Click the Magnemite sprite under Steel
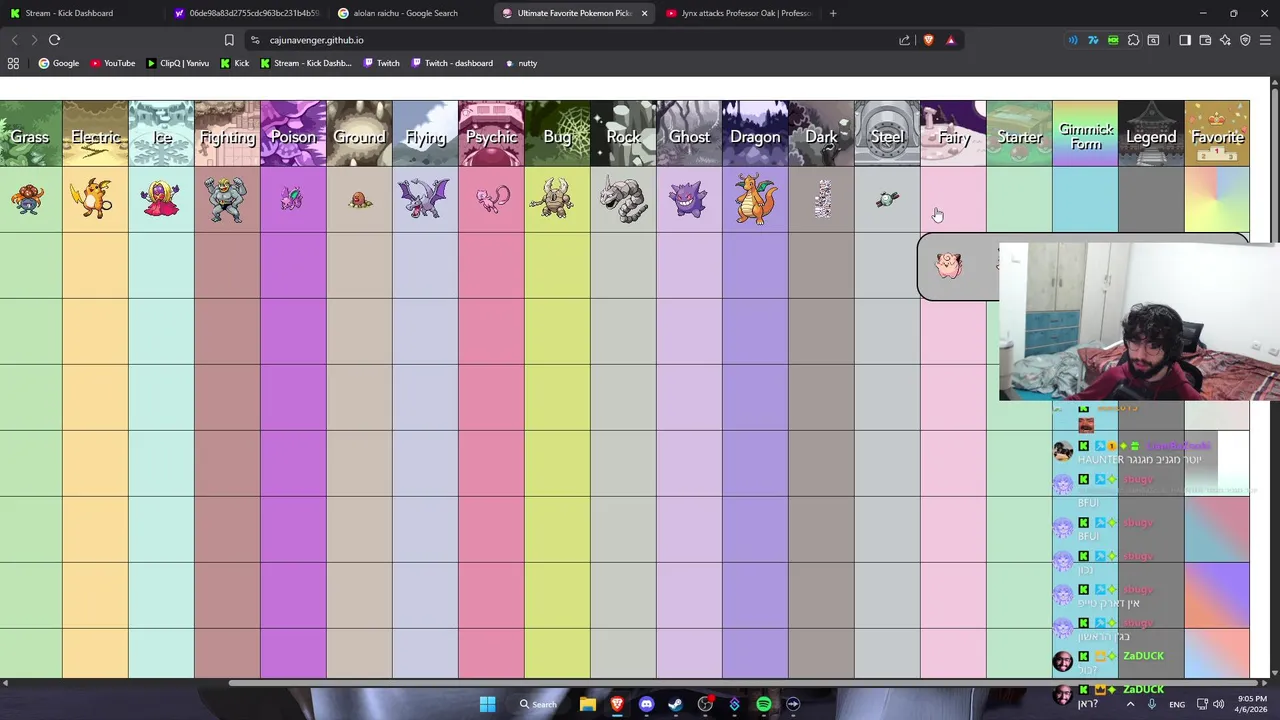 (x=887, y=199)
